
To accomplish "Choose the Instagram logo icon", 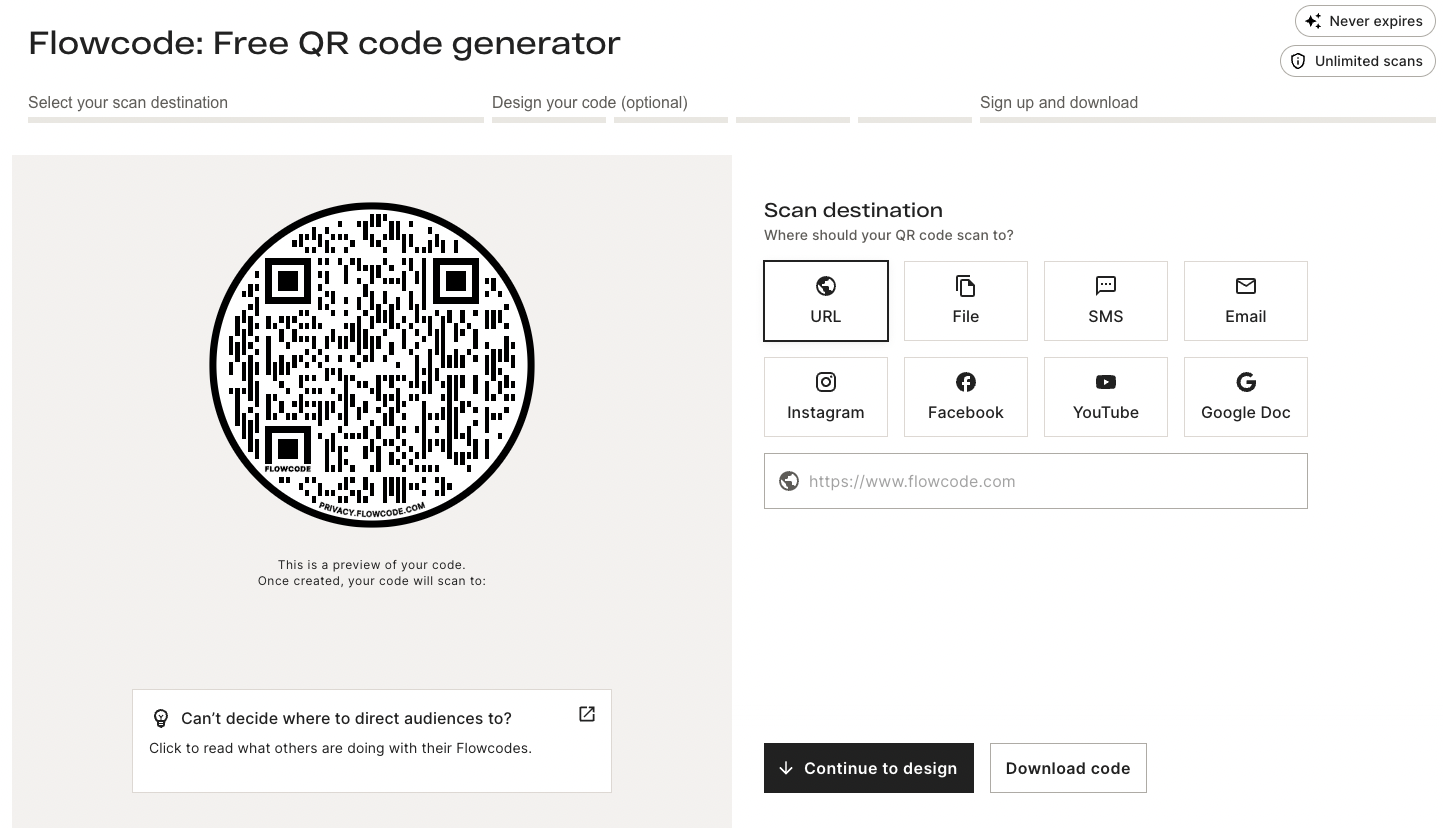I will pos(826,382).
